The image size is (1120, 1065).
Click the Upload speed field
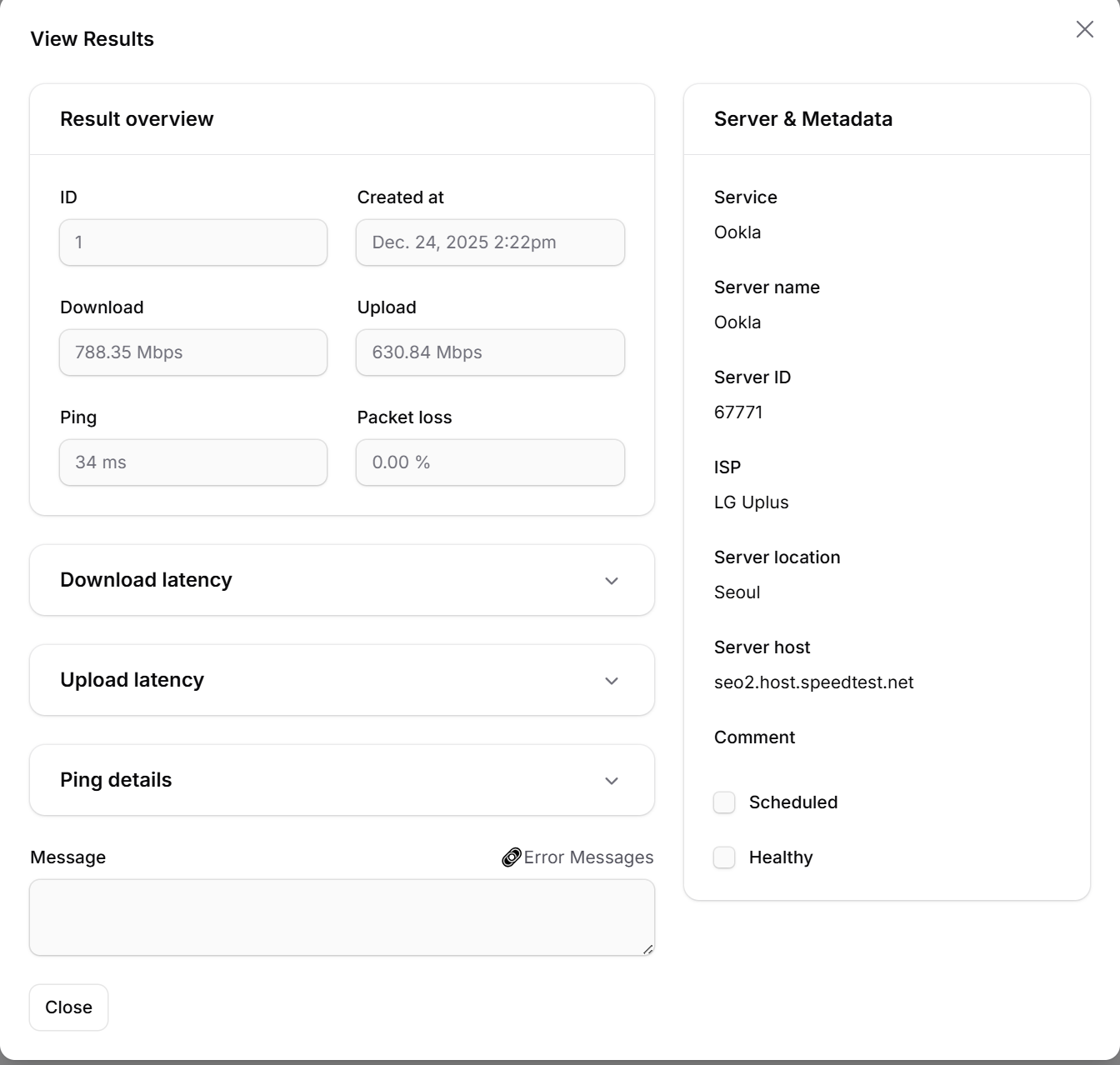[490, 352]
